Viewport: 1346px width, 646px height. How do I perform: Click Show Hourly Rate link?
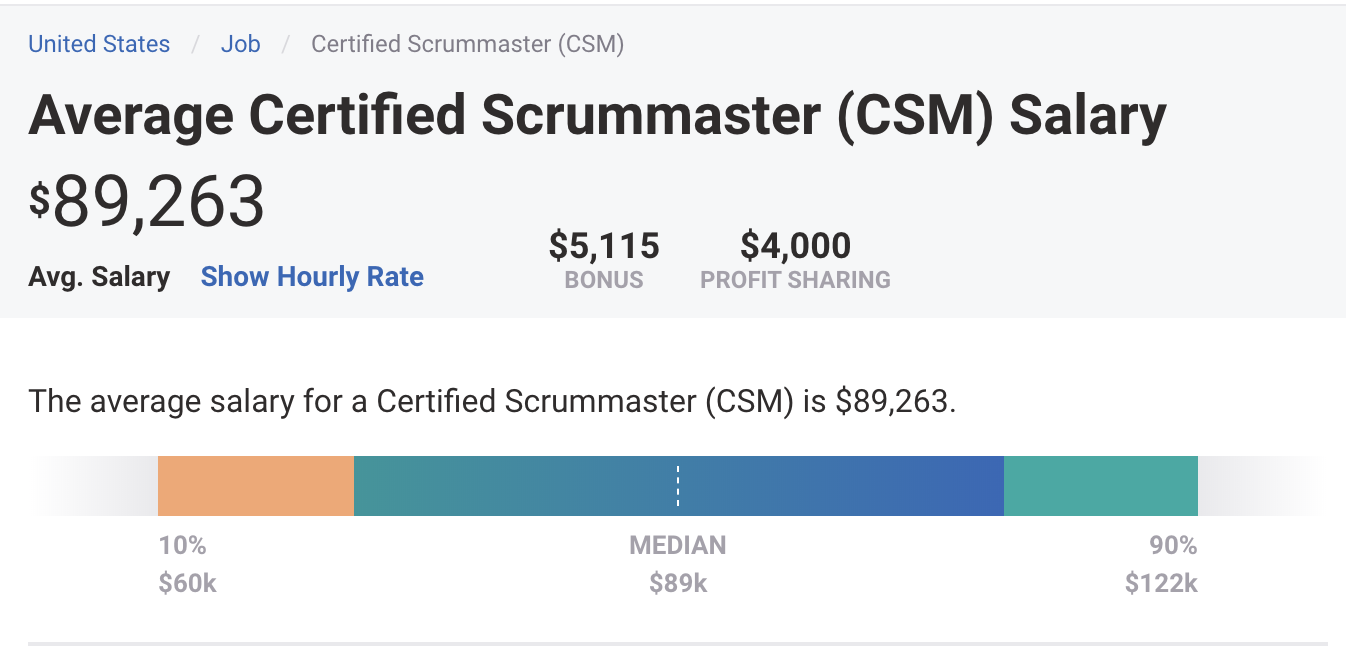click(x=312, y=277)
